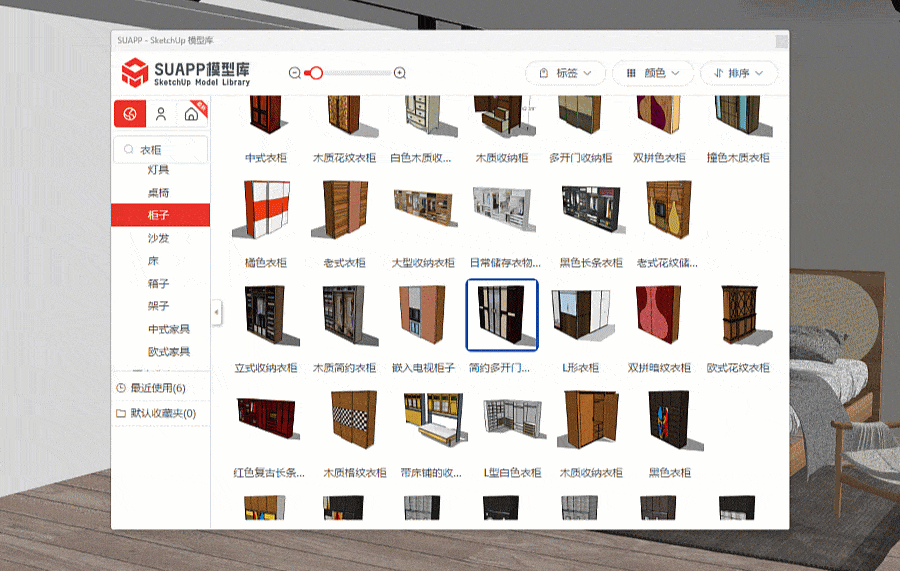Select the 带床铺的收... model thumbnail
Viewport: 900px width, 571px height.
[435, 419]
